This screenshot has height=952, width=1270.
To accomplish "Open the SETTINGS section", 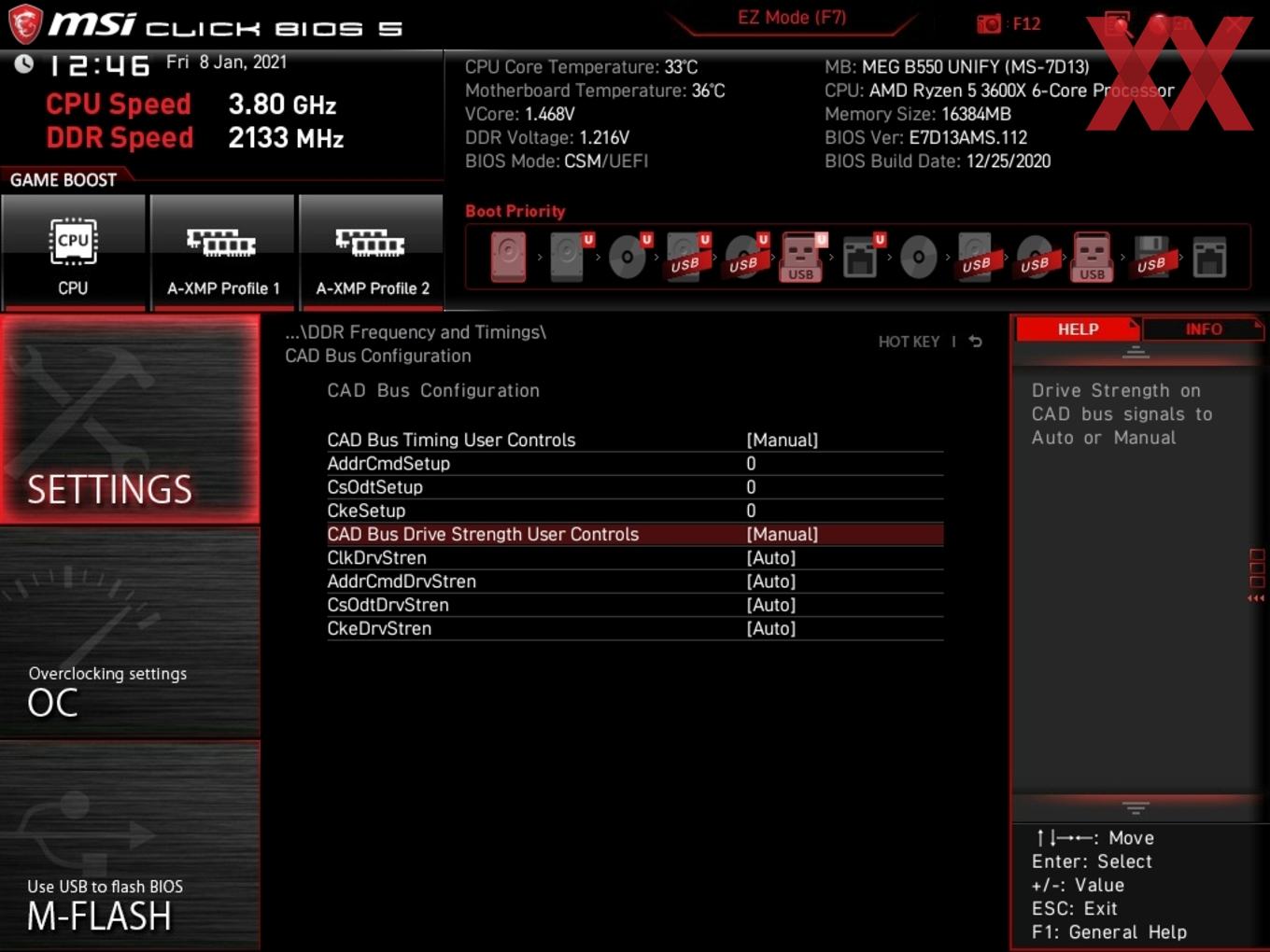I will pos(130,419).
